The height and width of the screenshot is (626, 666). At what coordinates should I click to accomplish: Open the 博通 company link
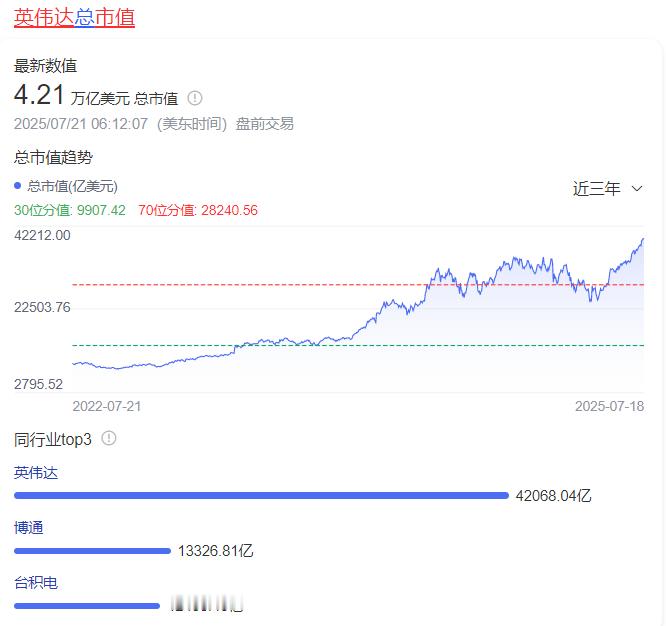click(x=28, y=528)
